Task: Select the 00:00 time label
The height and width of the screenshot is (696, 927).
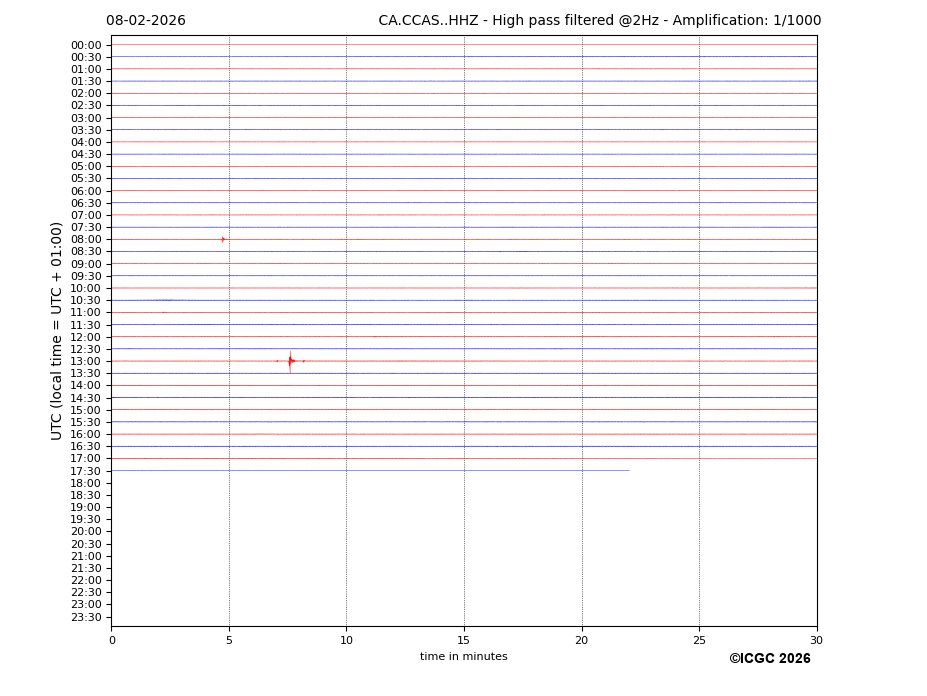Action: (x=86, y=45)
